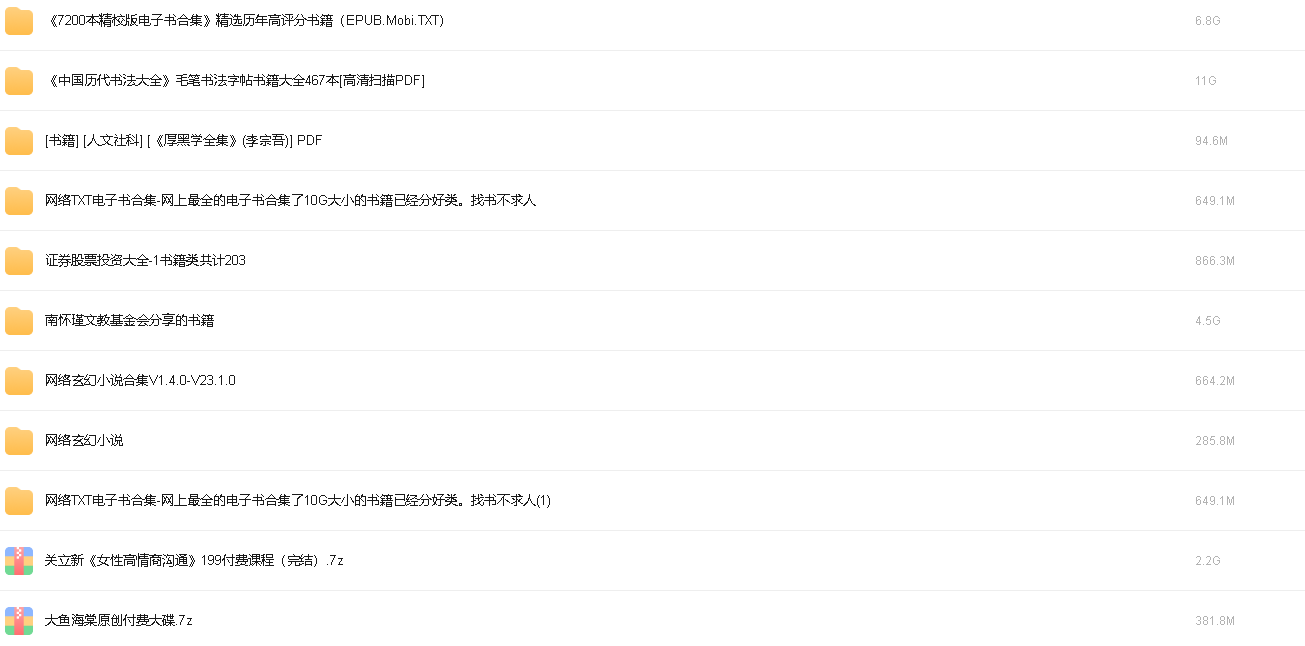This screenshot has width=1305, height=646.
Task: Open 网络TXT电子书合集 entry ending with (1)
Action: click(298, 500)
